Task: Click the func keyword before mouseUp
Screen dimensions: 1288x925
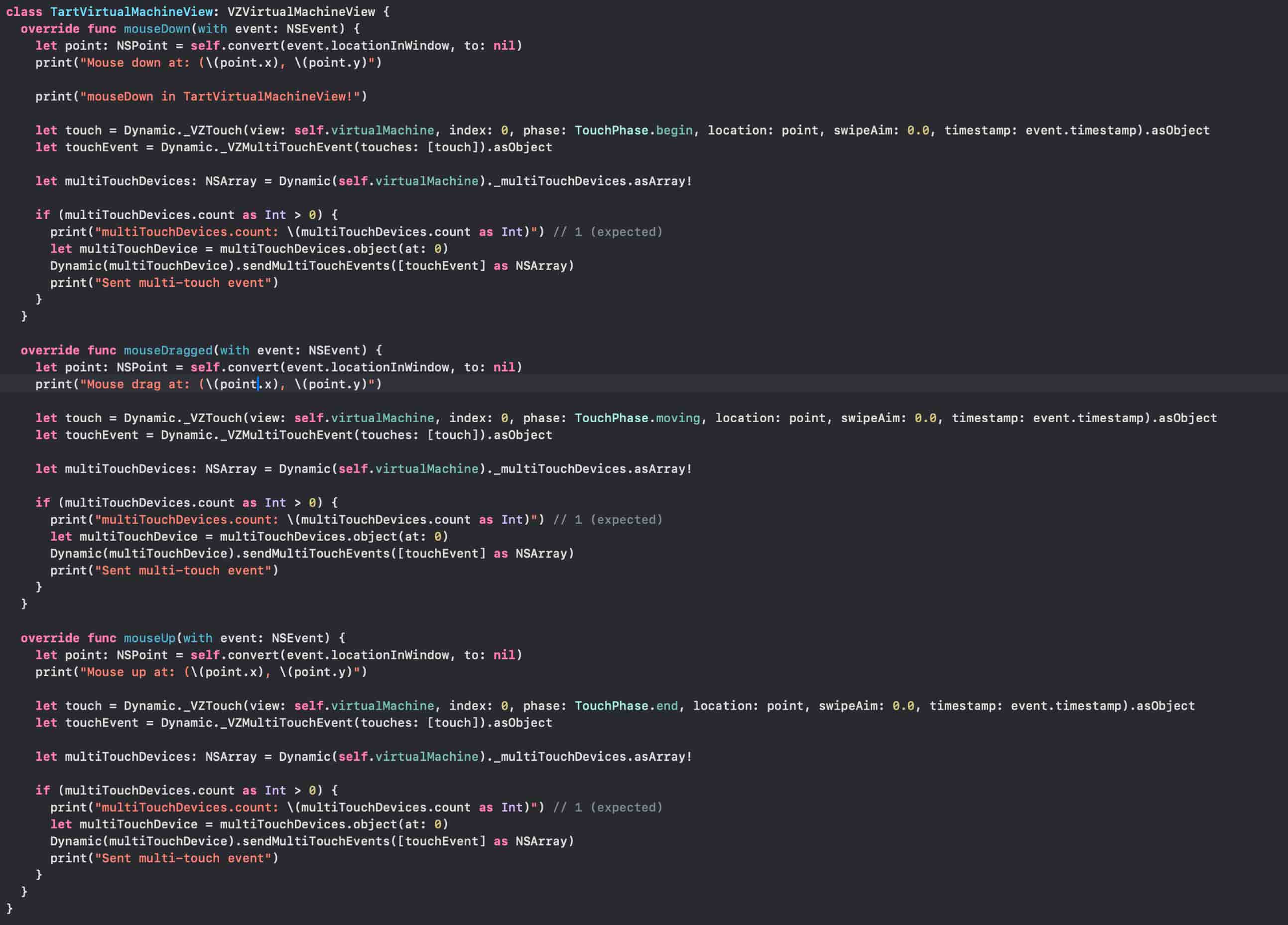Action: point(102,638)
